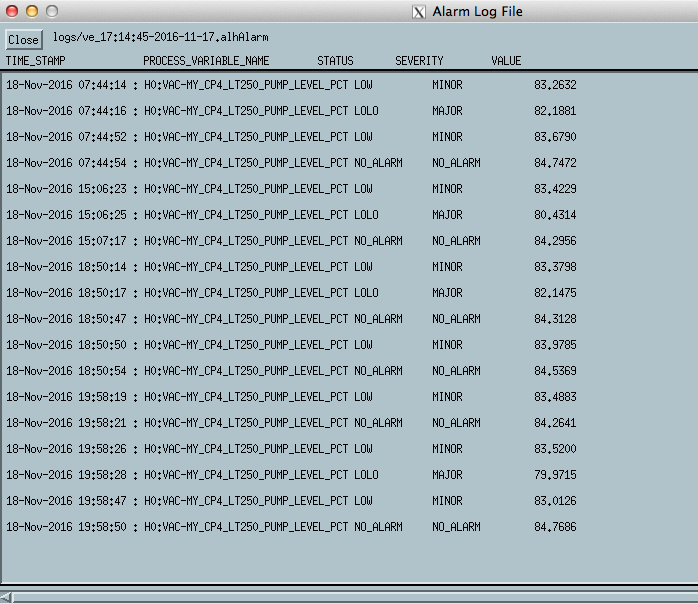Click the value 84.3128
Viewport: 698px width, 604px height.
[x=555, y=319]
